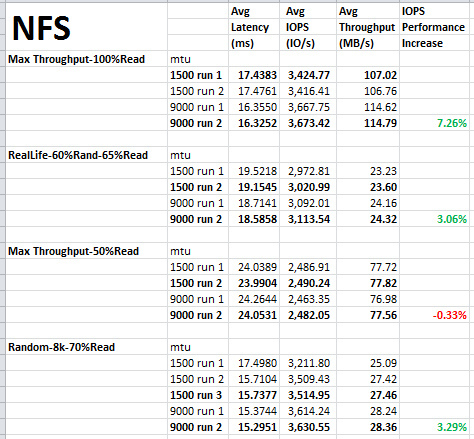Select the 3,630.55 Avg IOPS cell
474x439 pixels.
pyautogui.click(x=308, y=427)
